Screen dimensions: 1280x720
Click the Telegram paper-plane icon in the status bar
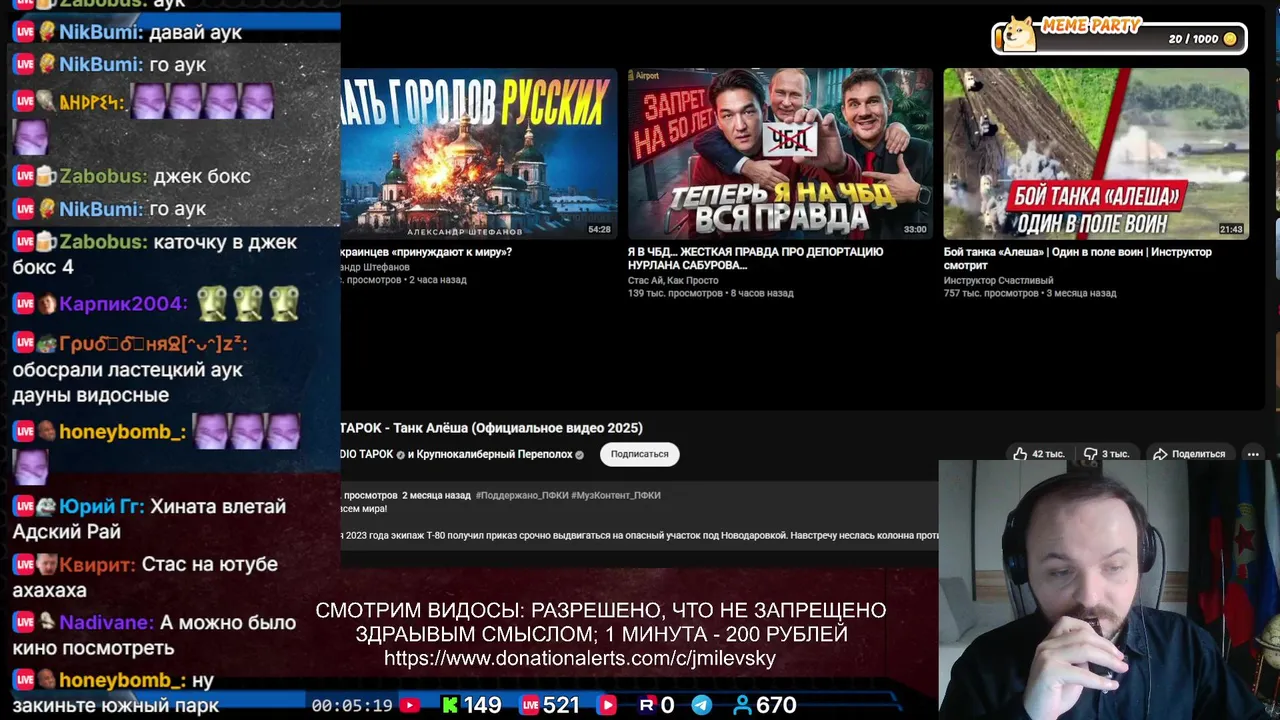point(702,705)
